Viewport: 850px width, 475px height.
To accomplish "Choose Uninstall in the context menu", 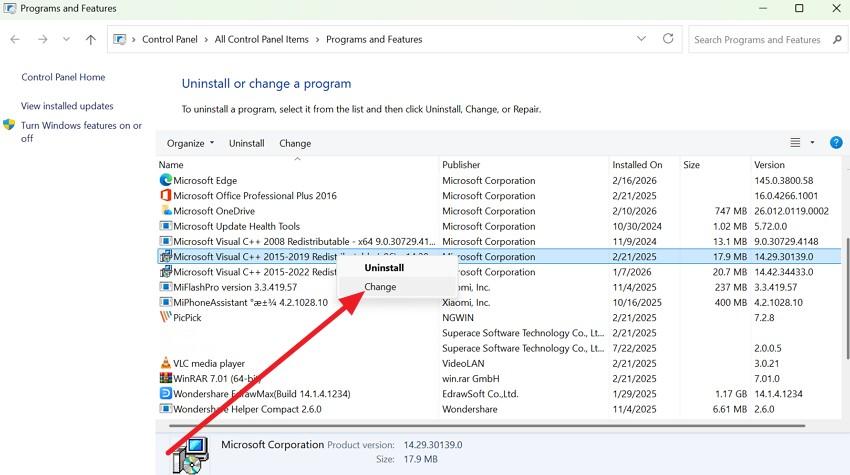I will pos(384,267).
